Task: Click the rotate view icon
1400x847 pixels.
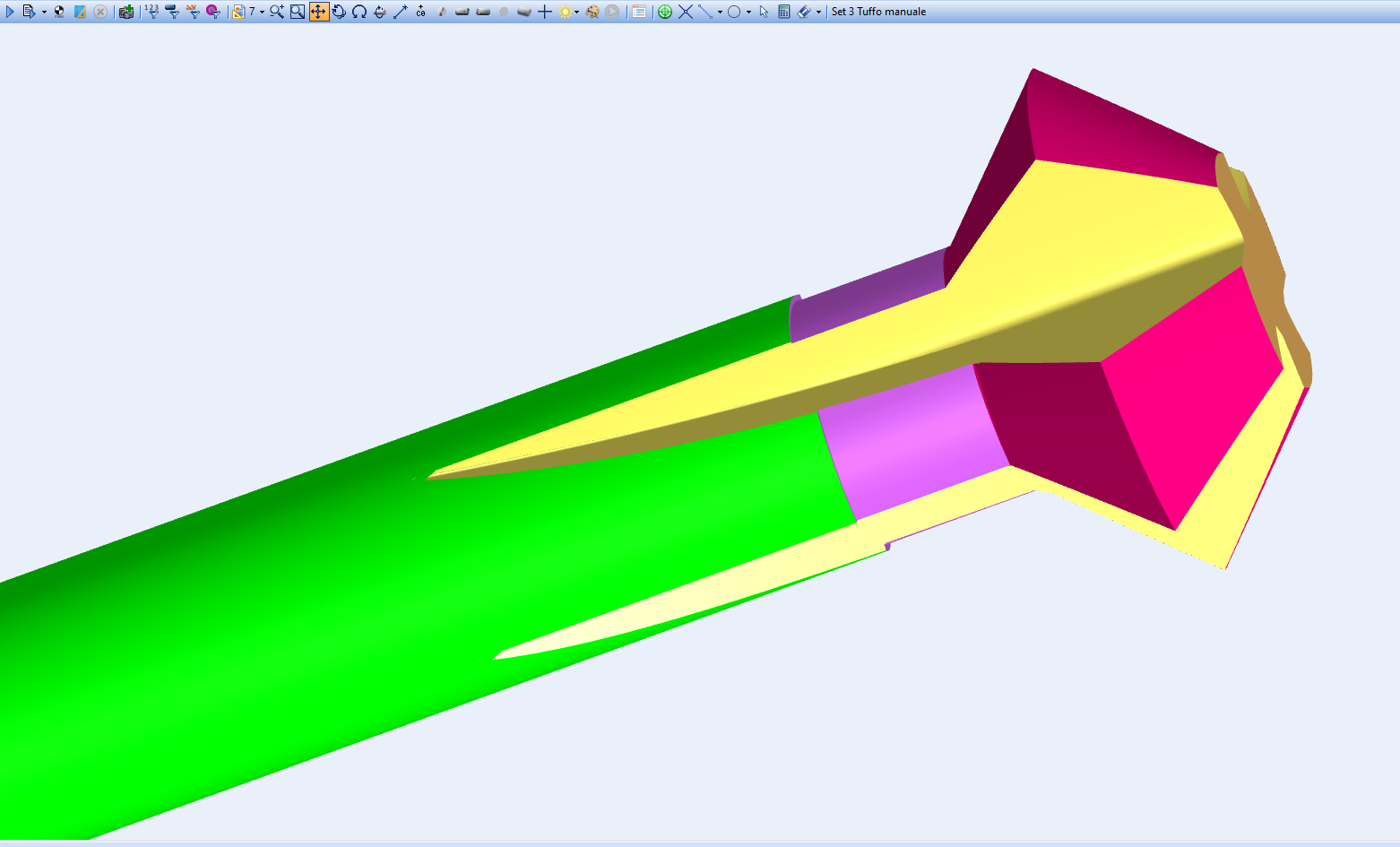Action: (x=339, y=12)
